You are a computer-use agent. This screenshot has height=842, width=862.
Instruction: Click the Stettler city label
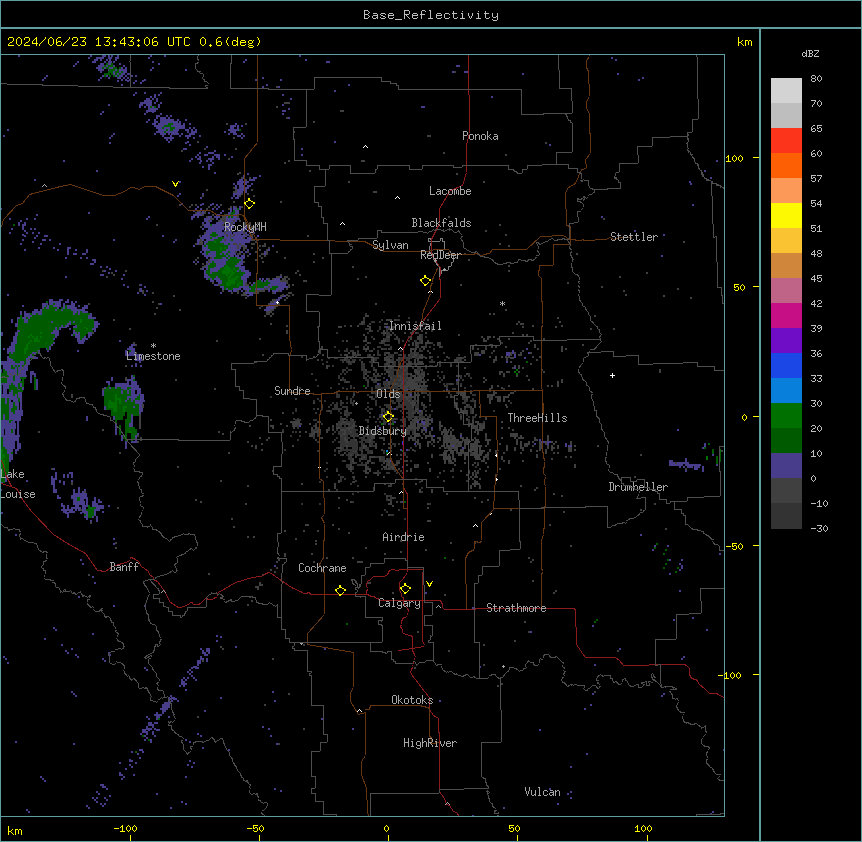click(634, 237)
